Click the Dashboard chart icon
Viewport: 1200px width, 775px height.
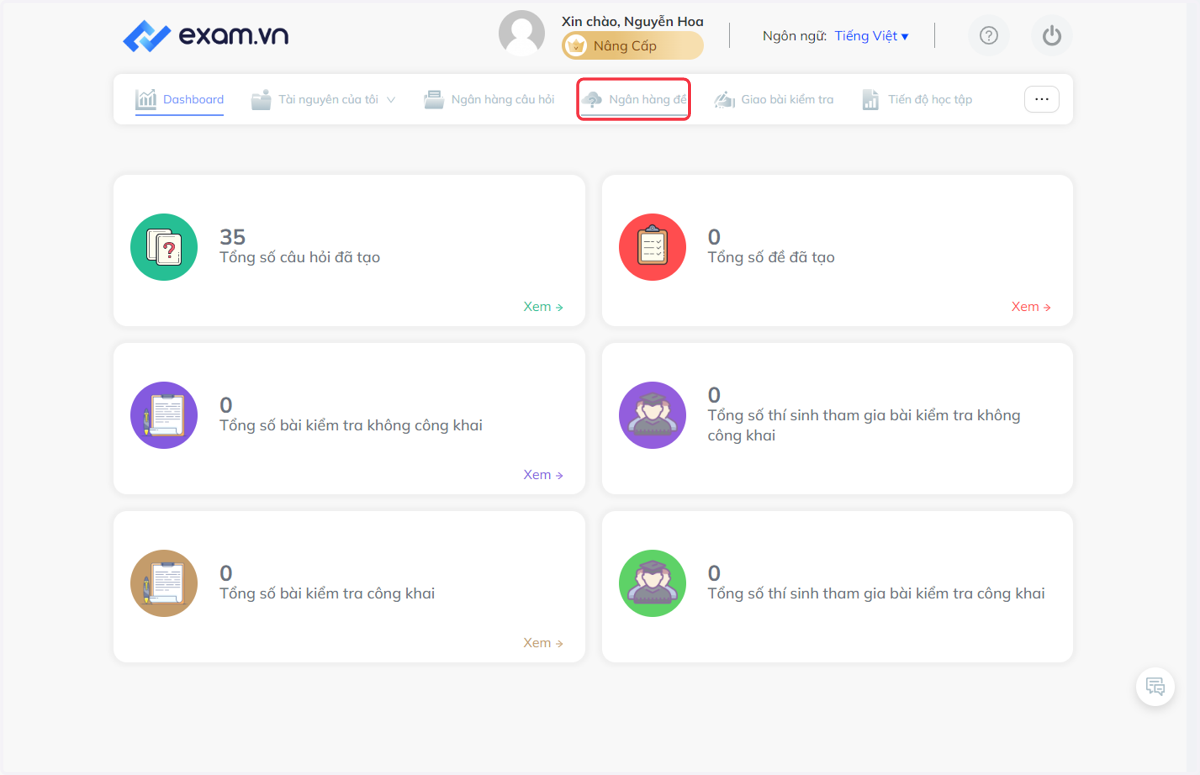[x=146, y=99]
